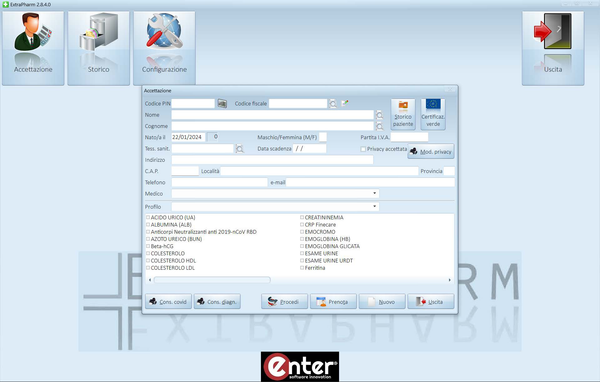Open the Certificaz. verde icon button
This screenshot has width=600, height=382.
coord(433,114)
